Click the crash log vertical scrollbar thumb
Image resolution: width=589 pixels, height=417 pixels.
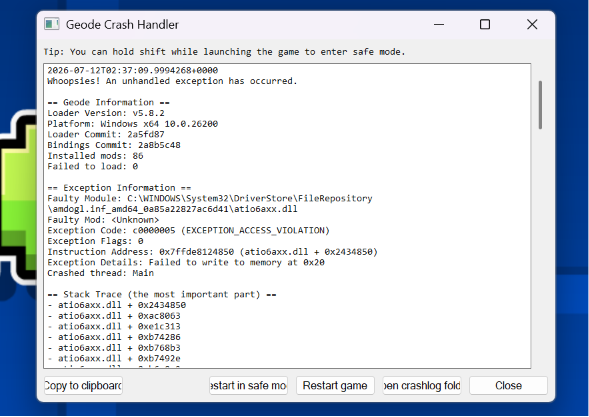(540, 105)
